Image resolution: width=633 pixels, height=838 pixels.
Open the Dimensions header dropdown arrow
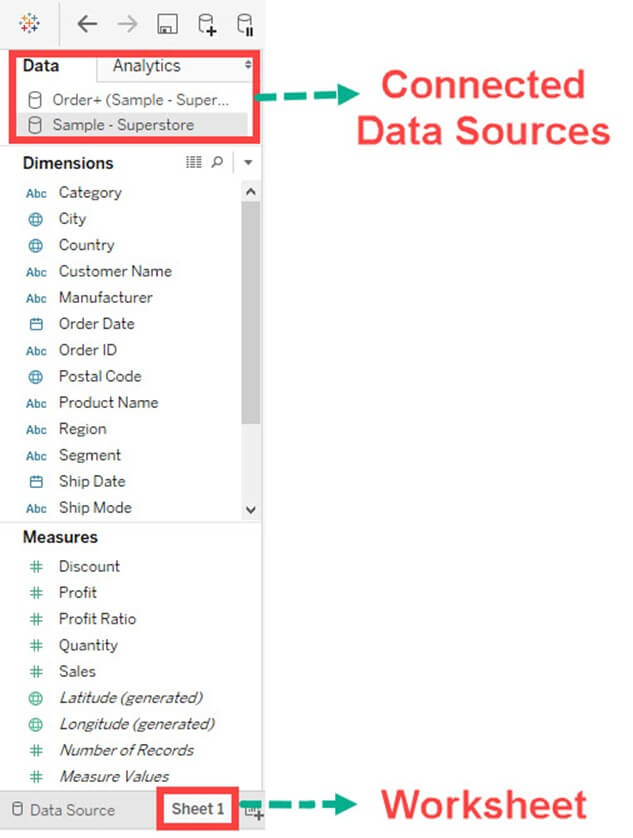[x=248, y=162]
